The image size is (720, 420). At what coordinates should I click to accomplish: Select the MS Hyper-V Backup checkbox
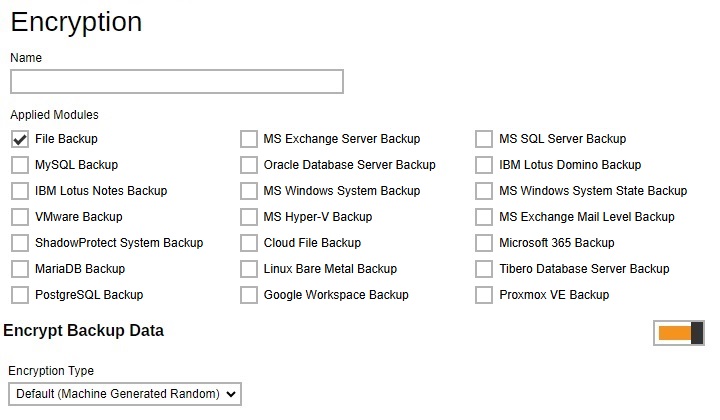(x=249, y=217)
